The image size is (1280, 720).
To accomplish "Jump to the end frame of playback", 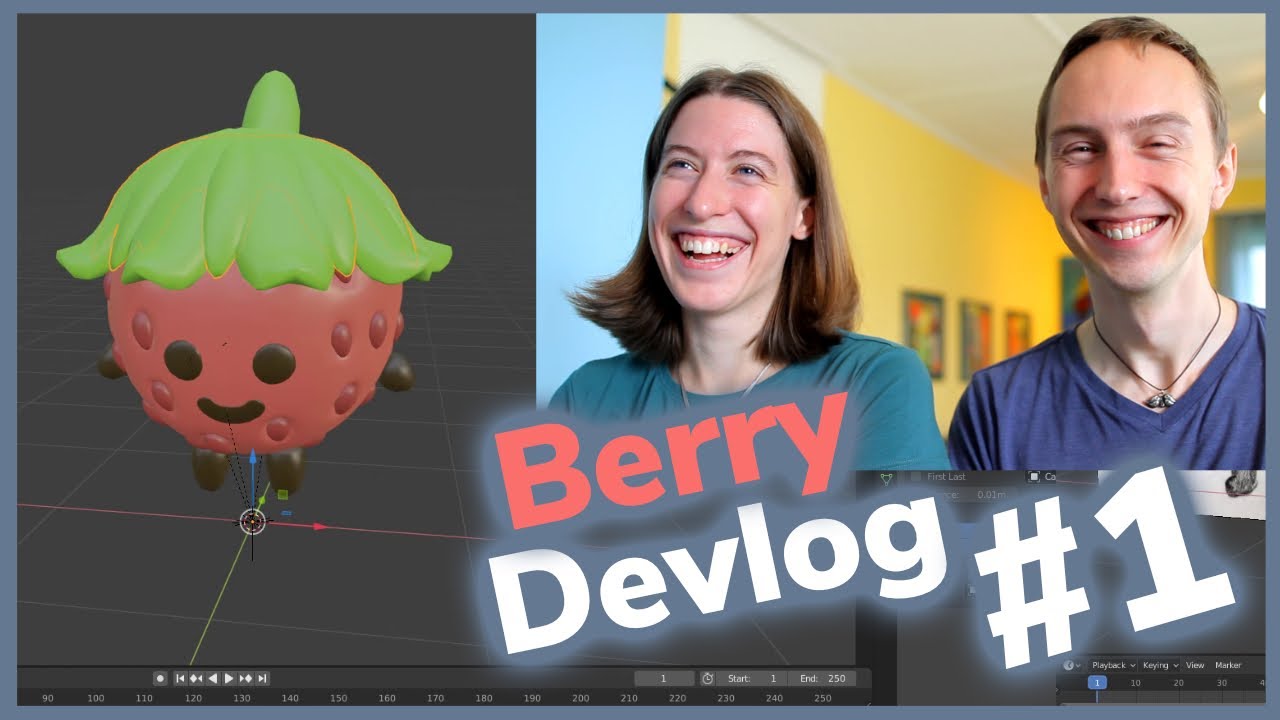I will pos(262,678).
